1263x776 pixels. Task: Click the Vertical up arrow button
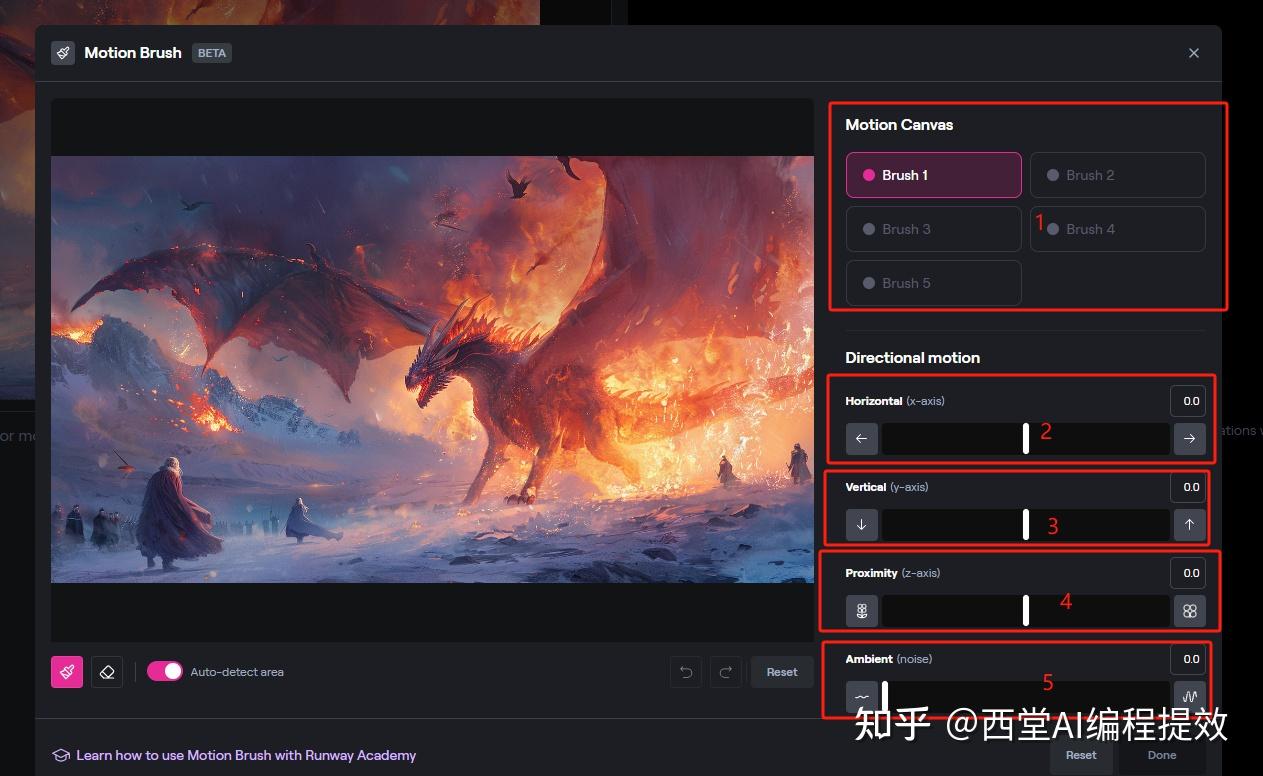[1190, 524]
